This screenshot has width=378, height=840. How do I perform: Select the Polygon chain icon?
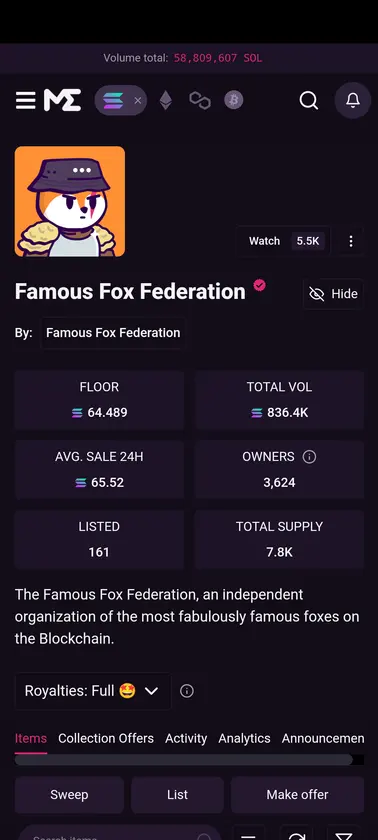[x=200, y=100]
